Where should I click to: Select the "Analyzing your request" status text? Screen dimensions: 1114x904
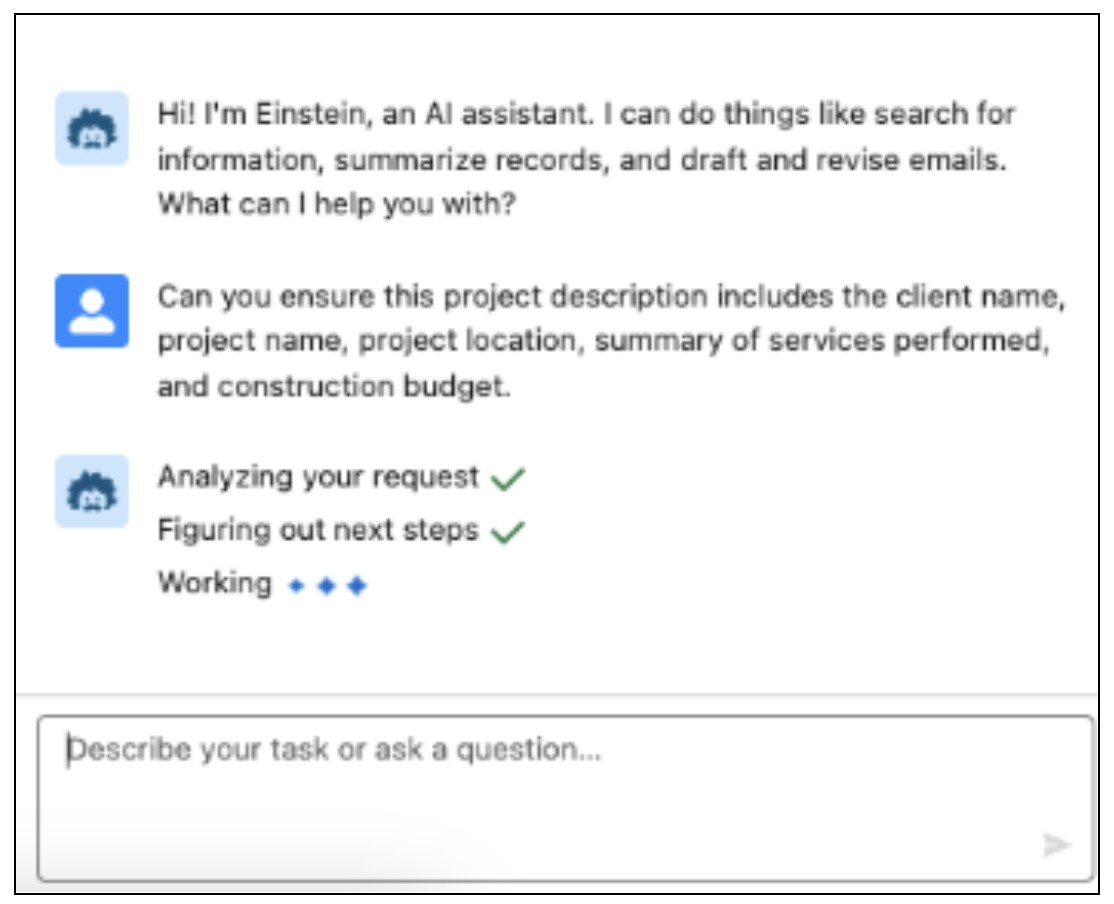tap(318, 478)
